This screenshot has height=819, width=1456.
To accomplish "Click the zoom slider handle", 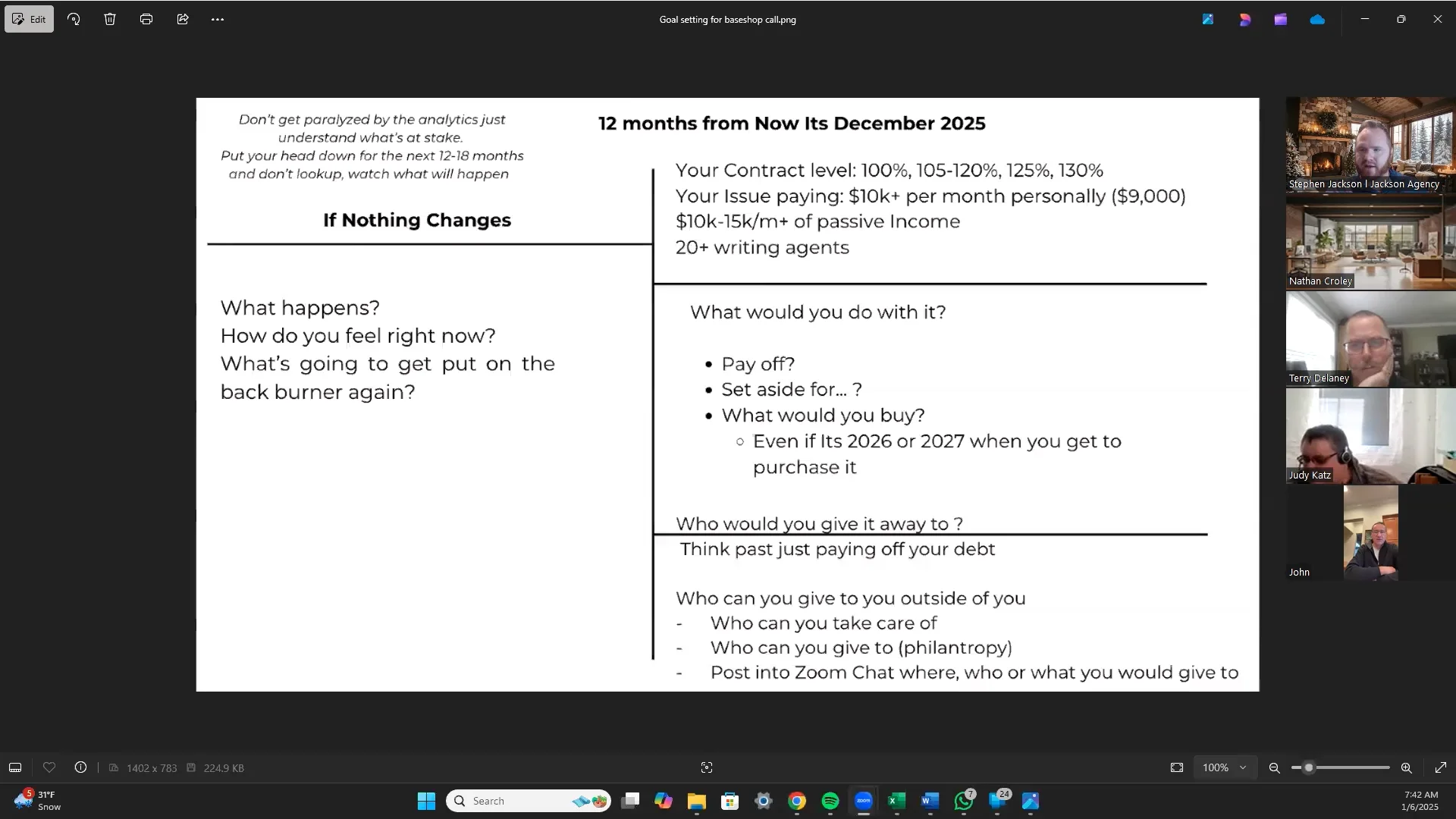I will click(1309, 767).
